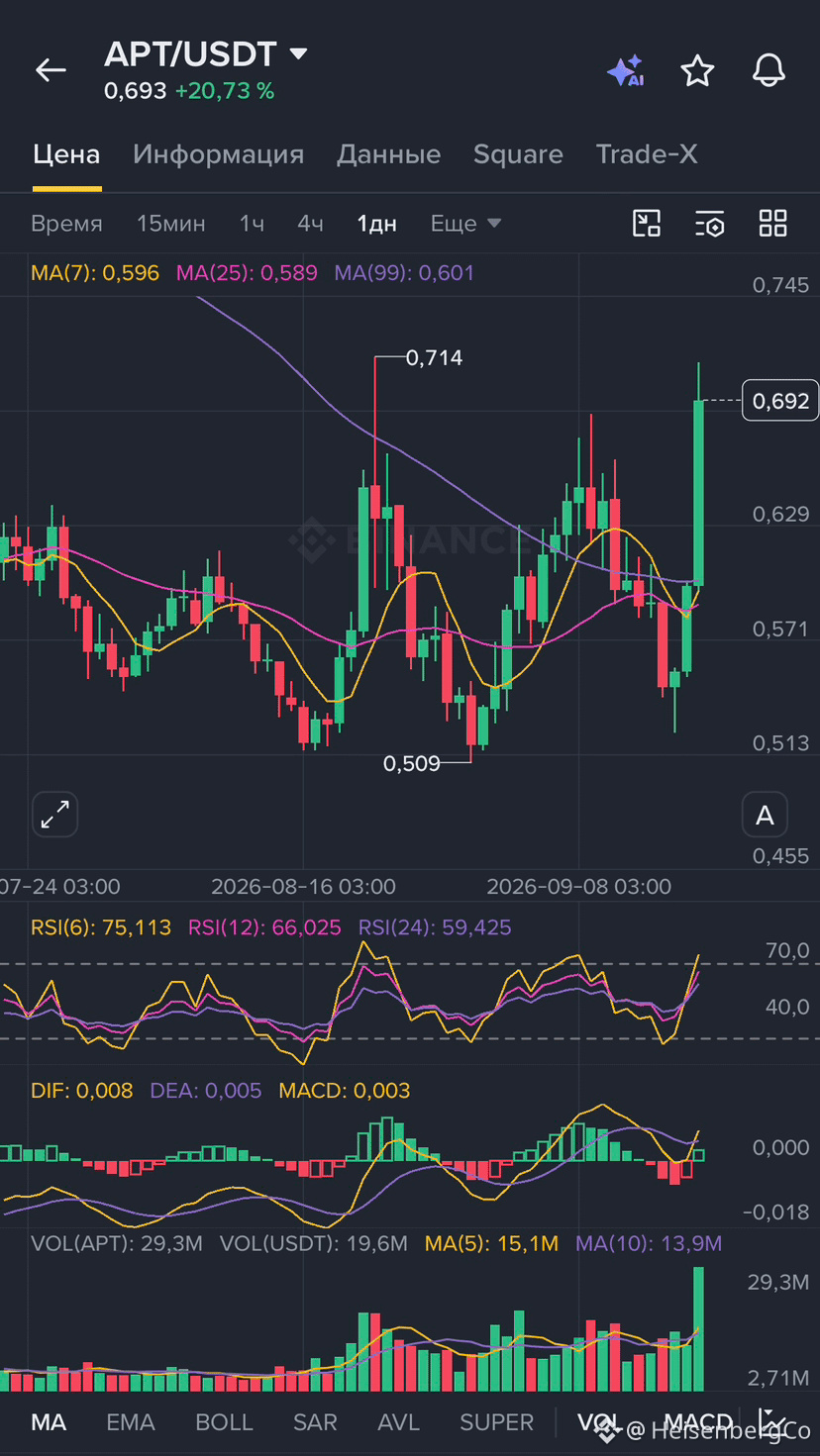Expand chart to fullscreen arrows icon
Screen dimensions: 820x1456
pyautogui.click(x=55, y=816)
